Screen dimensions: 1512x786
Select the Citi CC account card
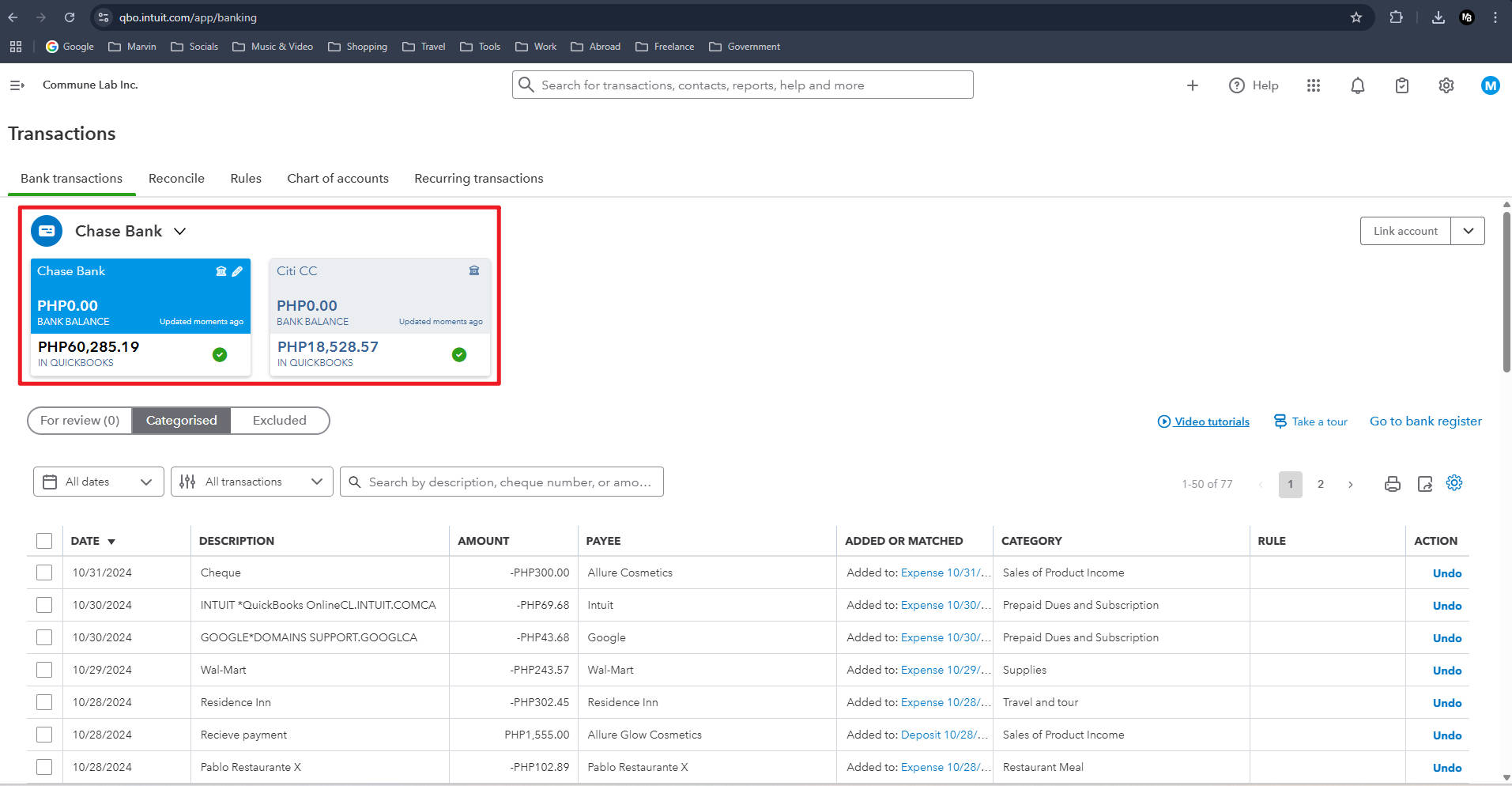click(380, 317)
